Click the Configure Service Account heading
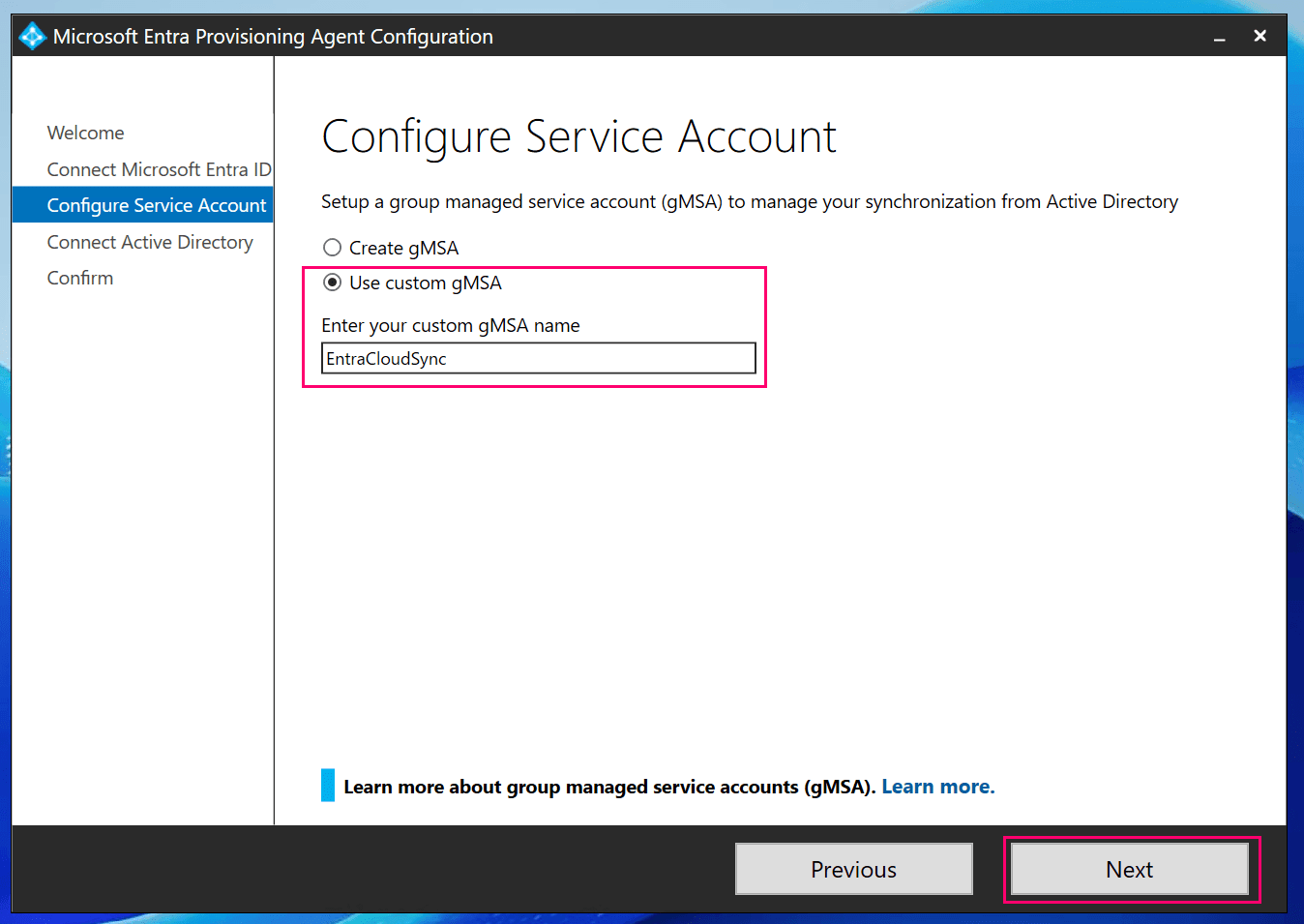 pos(579,137)
